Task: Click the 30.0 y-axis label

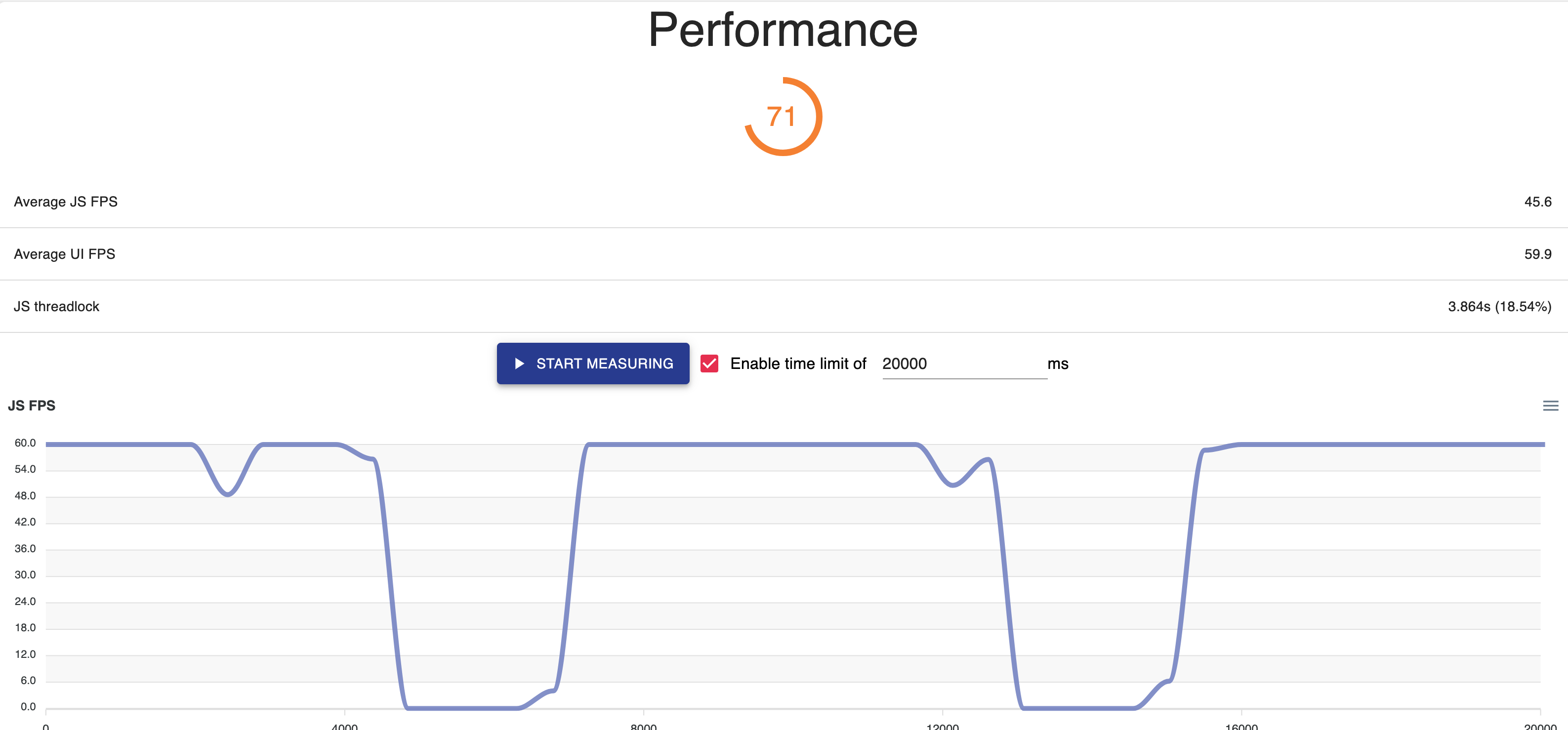Action: (x=25, y=575)
